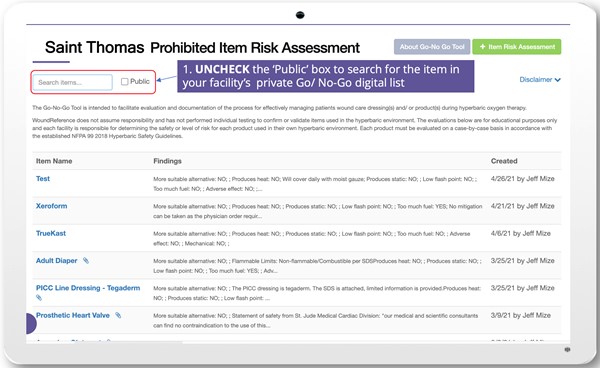Image resolution: width=600 pixels, height=368 pixels.
Task: Select '4/21/21 by Jeff Mize' created cell
Action: [522, 206]
